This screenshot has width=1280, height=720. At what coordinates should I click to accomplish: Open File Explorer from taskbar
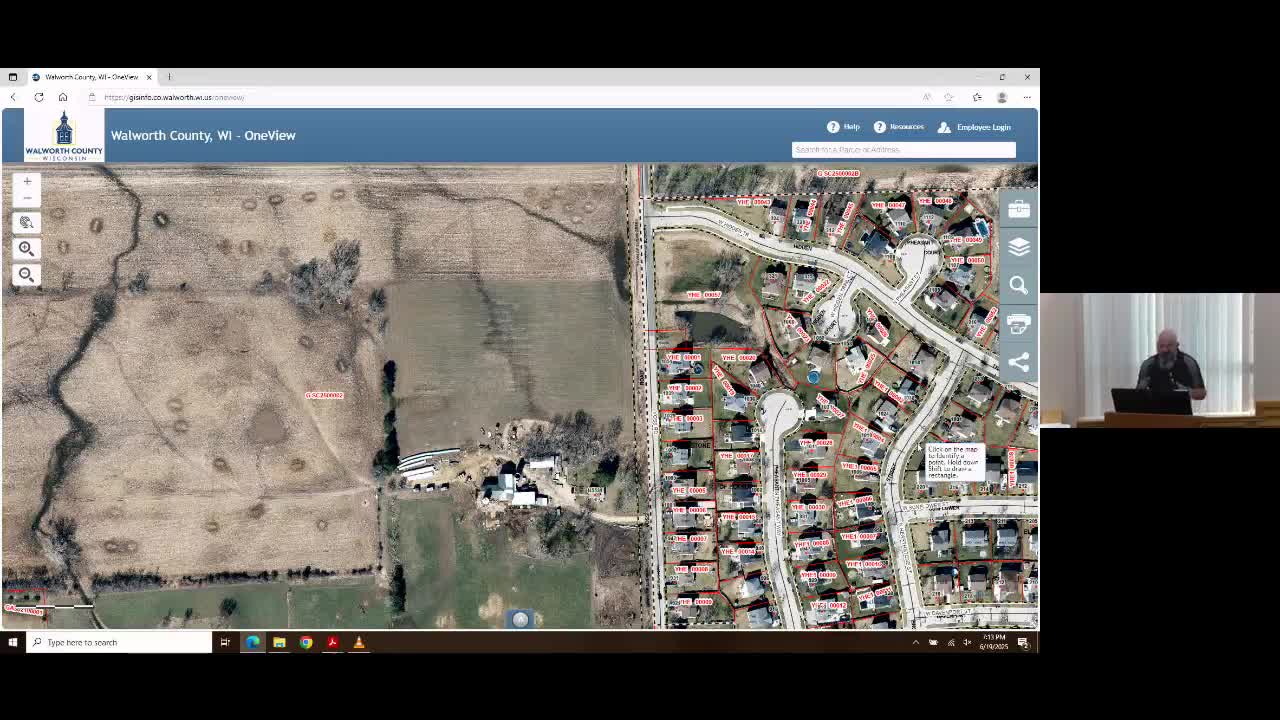click(279, 642)
